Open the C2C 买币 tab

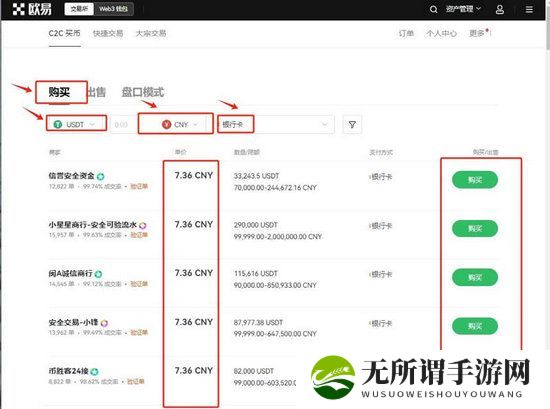click(65, 33)
